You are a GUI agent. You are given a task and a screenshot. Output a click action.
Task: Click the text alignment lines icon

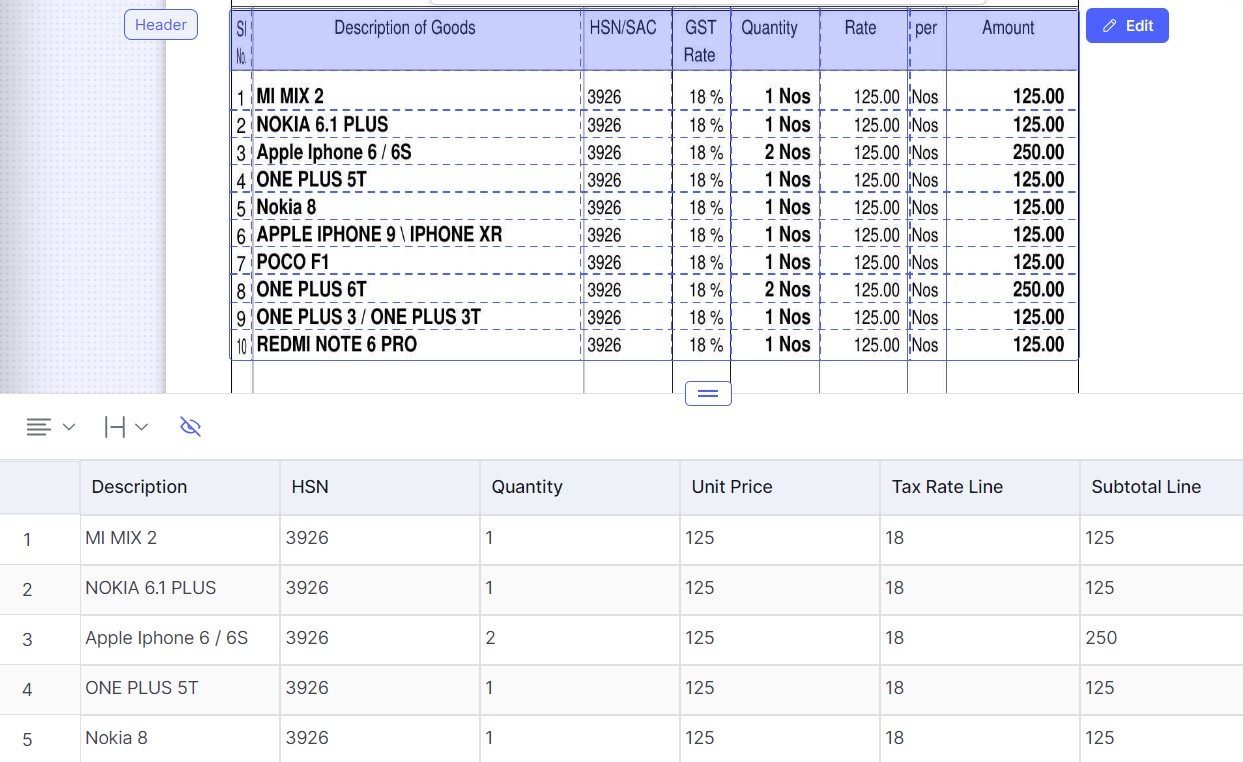[38, 427]
